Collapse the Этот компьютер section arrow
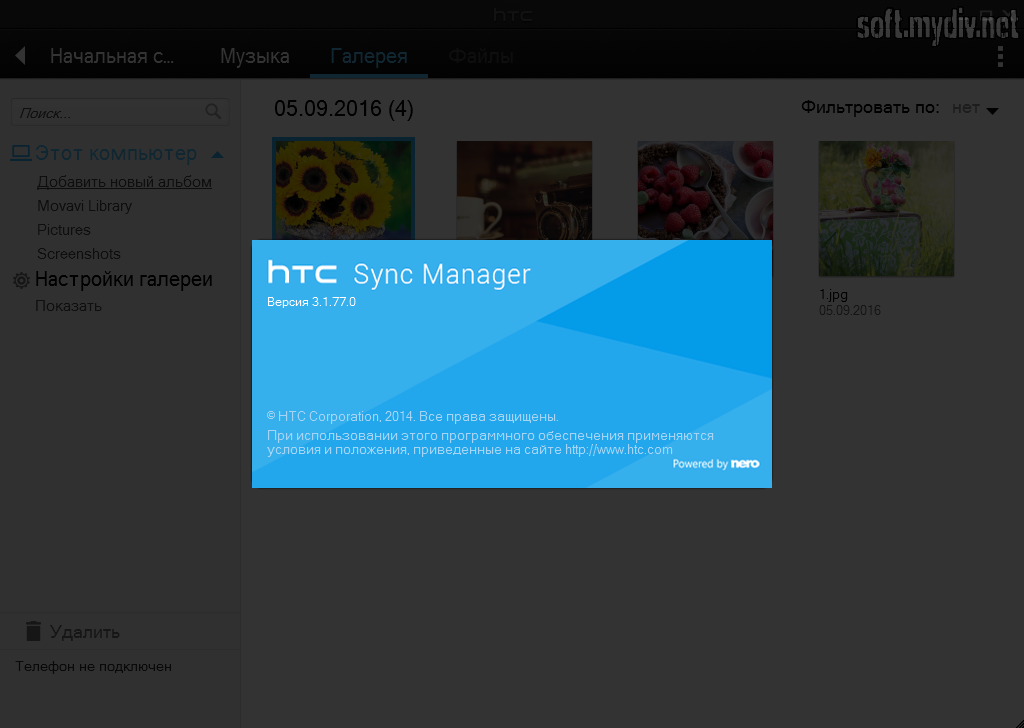 [x=217, y=155]
